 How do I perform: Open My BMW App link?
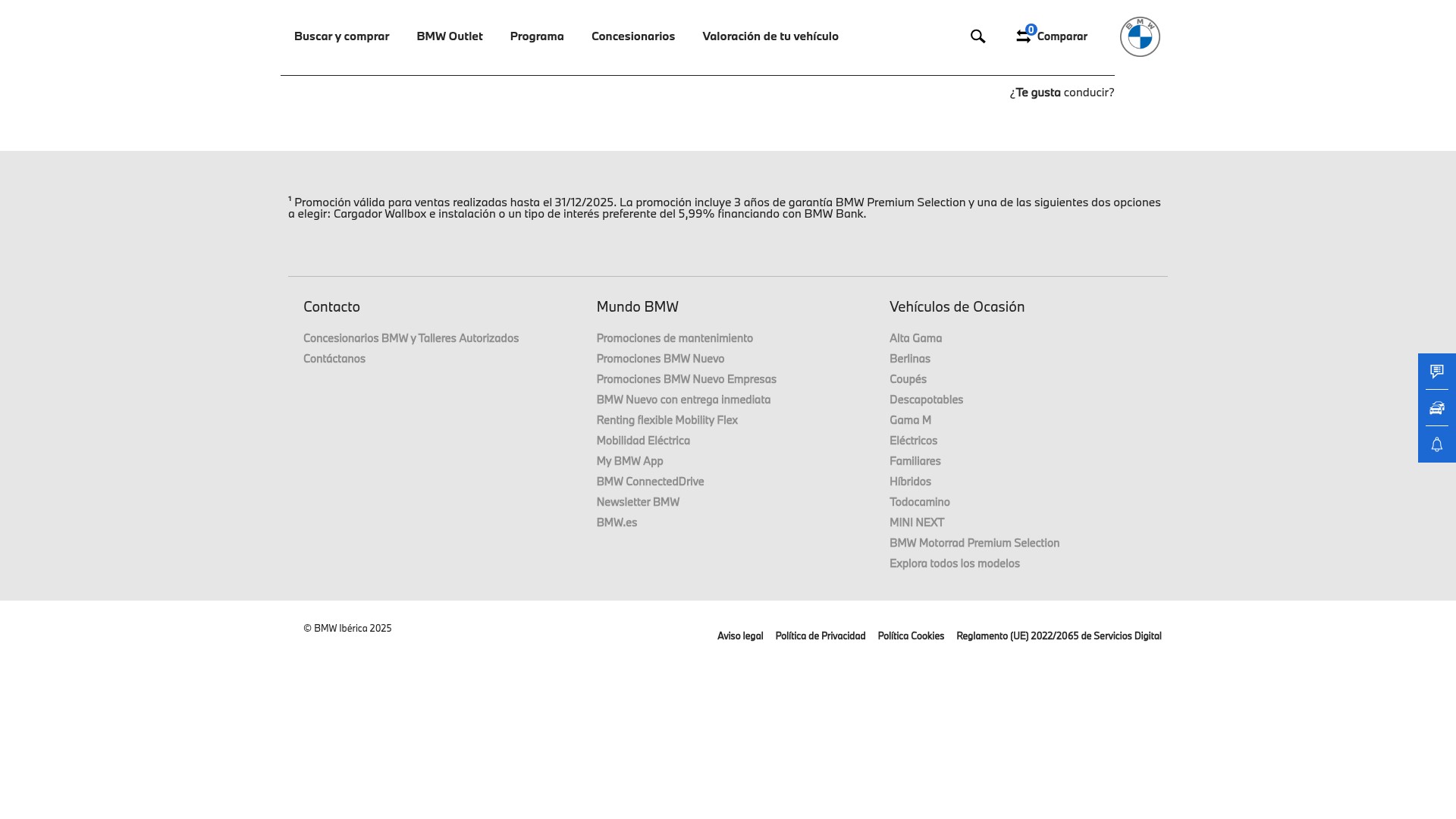629,461
